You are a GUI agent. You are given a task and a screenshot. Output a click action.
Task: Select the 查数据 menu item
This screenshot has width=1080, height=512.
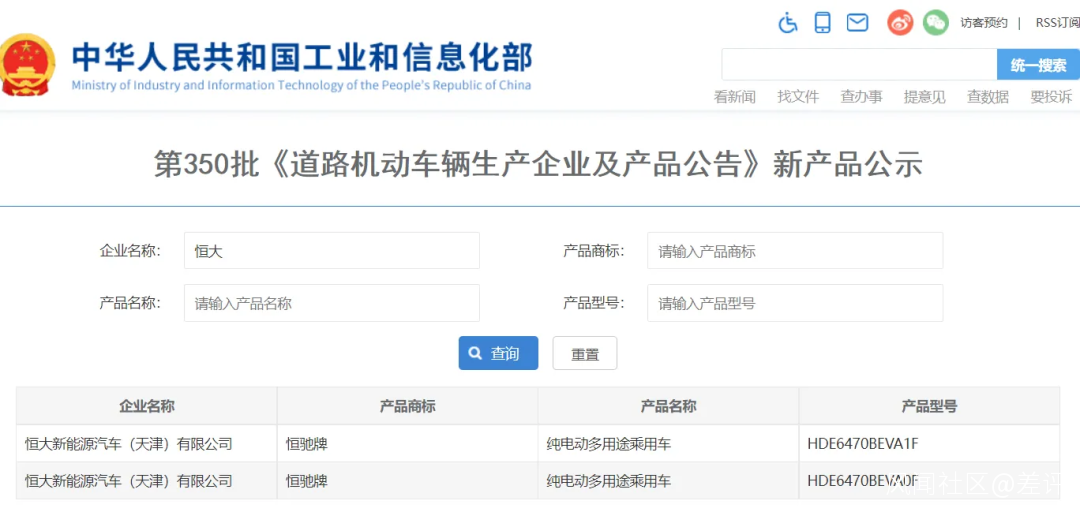pyautogui.click(x=988, y=97)
